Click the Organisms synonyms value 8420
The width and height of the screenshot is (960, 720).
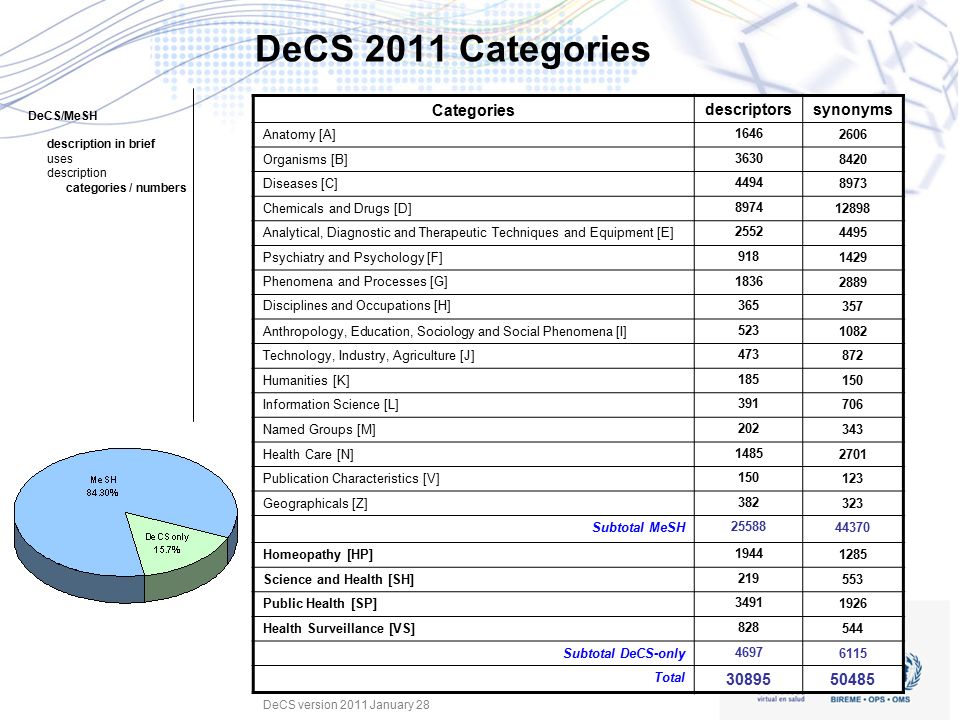[852, 159]
